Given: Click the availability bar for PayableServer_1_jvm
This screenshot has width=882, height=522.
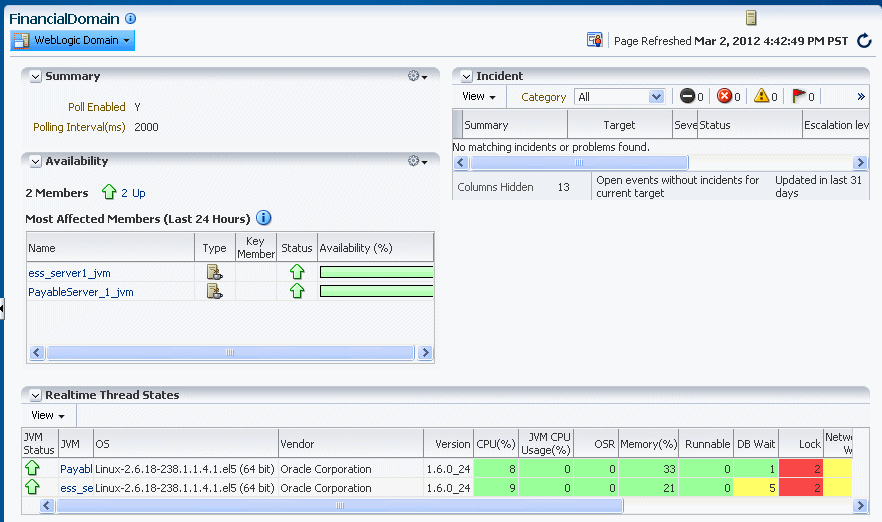Looking at the screenshot, I should (x=376, y=291).
